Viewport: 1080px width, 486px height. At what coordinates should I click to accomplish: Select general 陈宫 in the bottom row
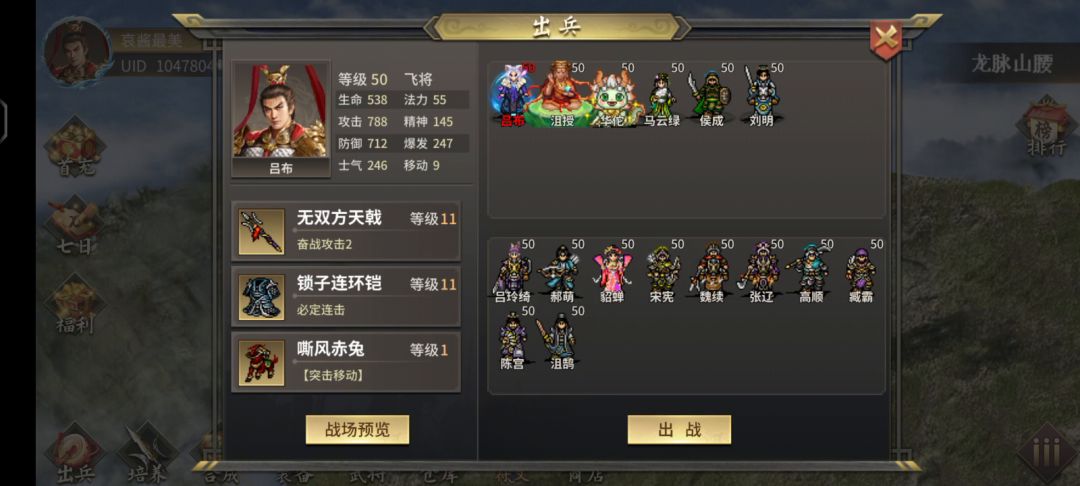pos(512,340)
